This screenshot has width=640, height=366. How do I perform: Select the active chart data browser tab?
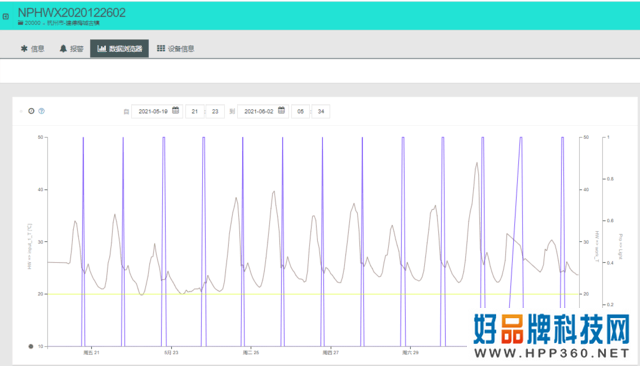click(x=119, y=49)
